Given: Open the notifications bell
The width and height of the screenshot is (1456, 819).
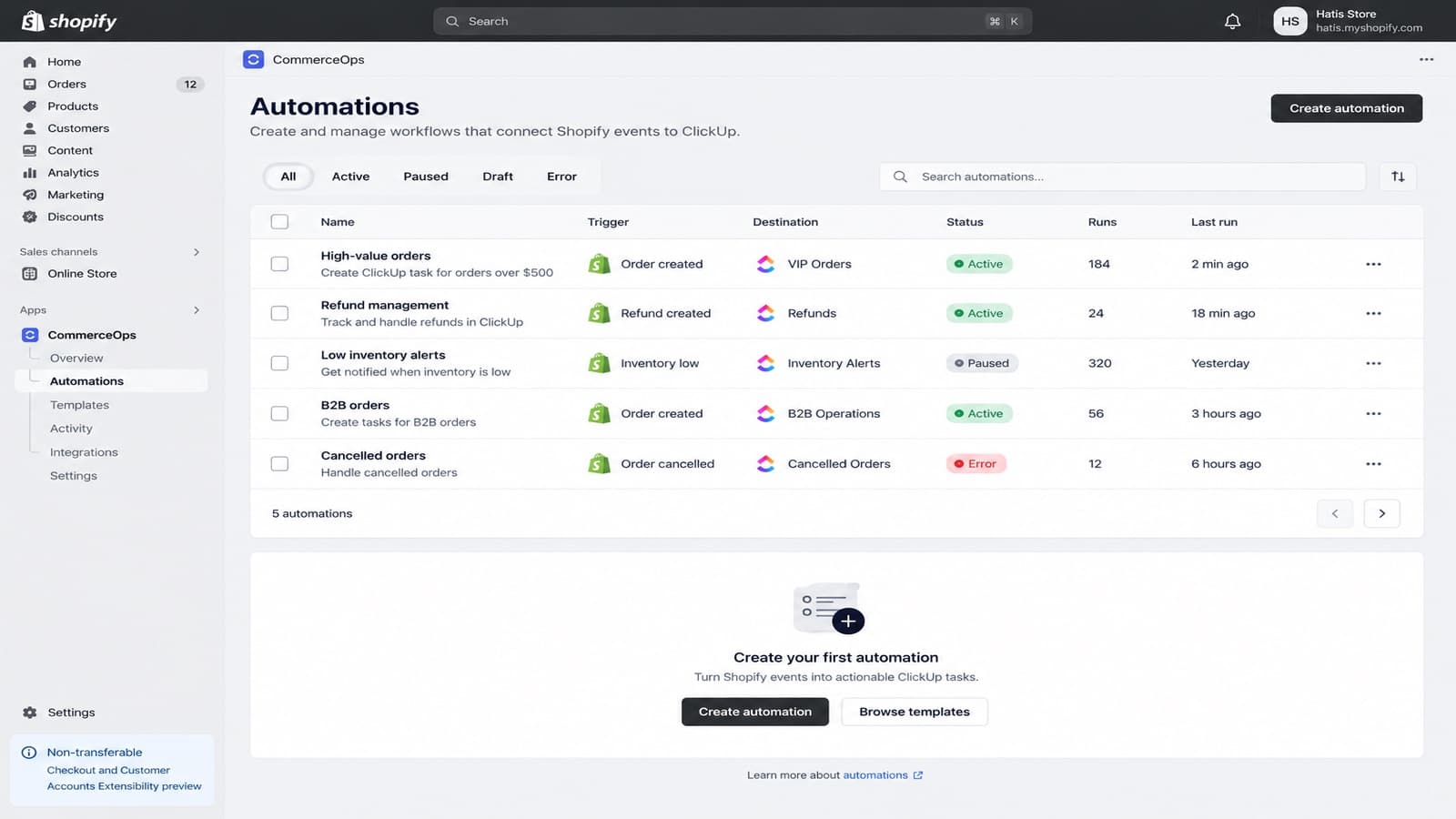Looking at the screenshot, I should [x=1232, y=21].
